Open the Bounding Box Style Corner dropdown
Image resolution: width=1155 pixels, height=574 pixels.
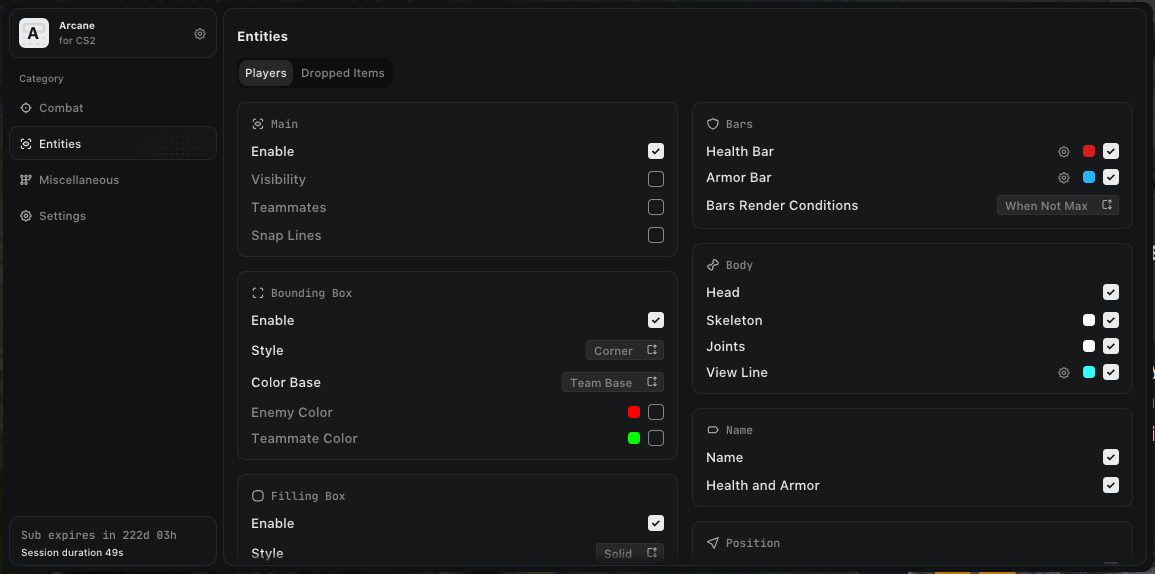coord(625,351)
